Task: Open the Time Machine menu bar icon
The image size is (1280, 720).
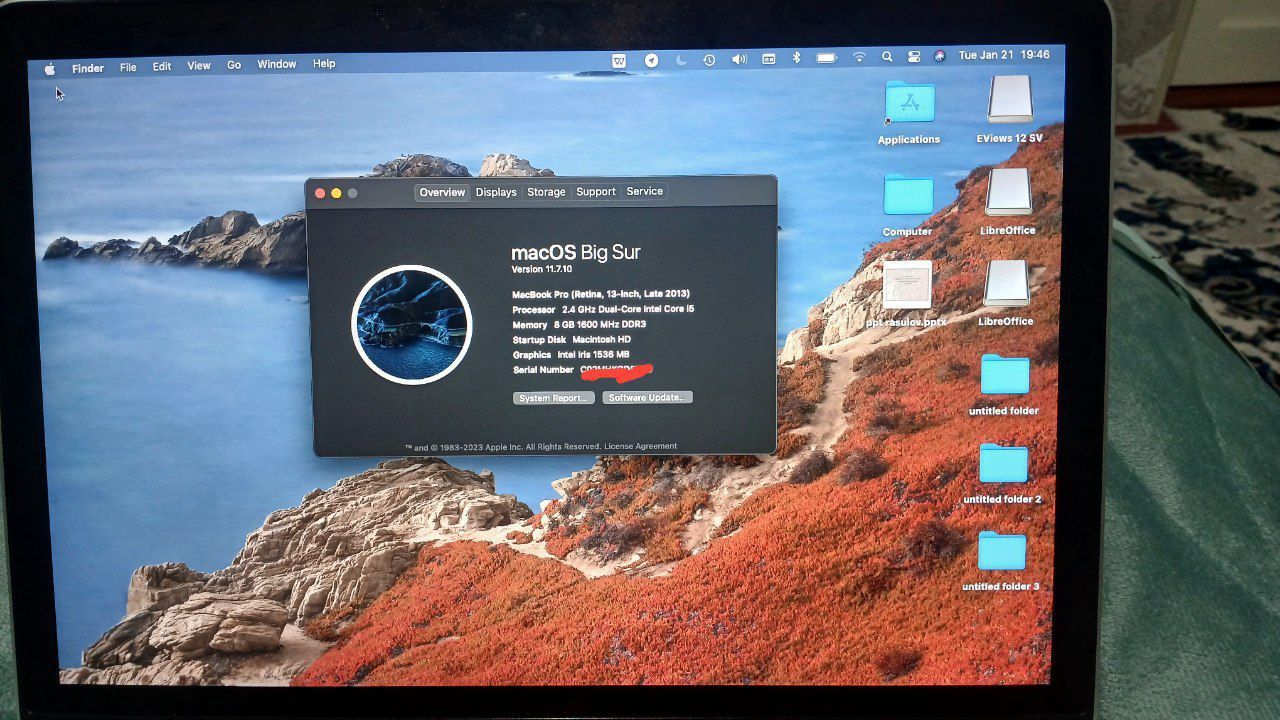Action: pyautogui.click(x=709, y=60)
